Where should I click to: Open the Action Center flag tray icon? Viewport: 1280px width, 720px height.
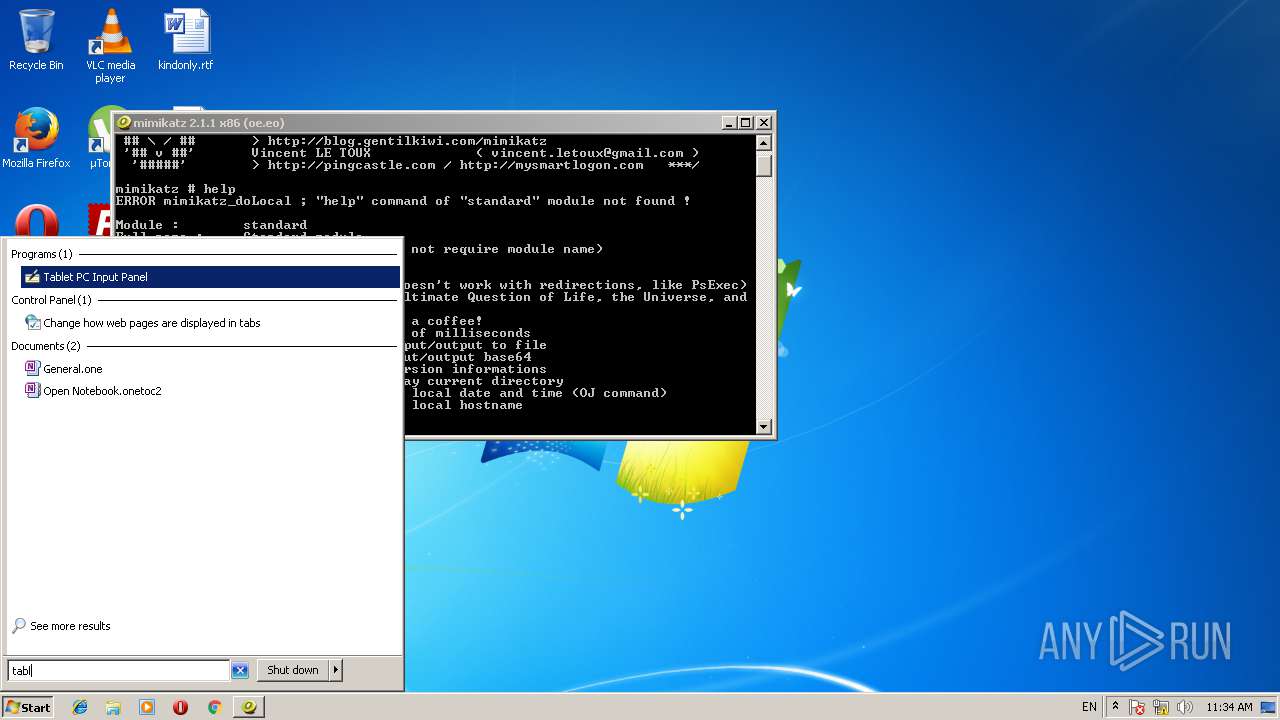(1137, 707)
